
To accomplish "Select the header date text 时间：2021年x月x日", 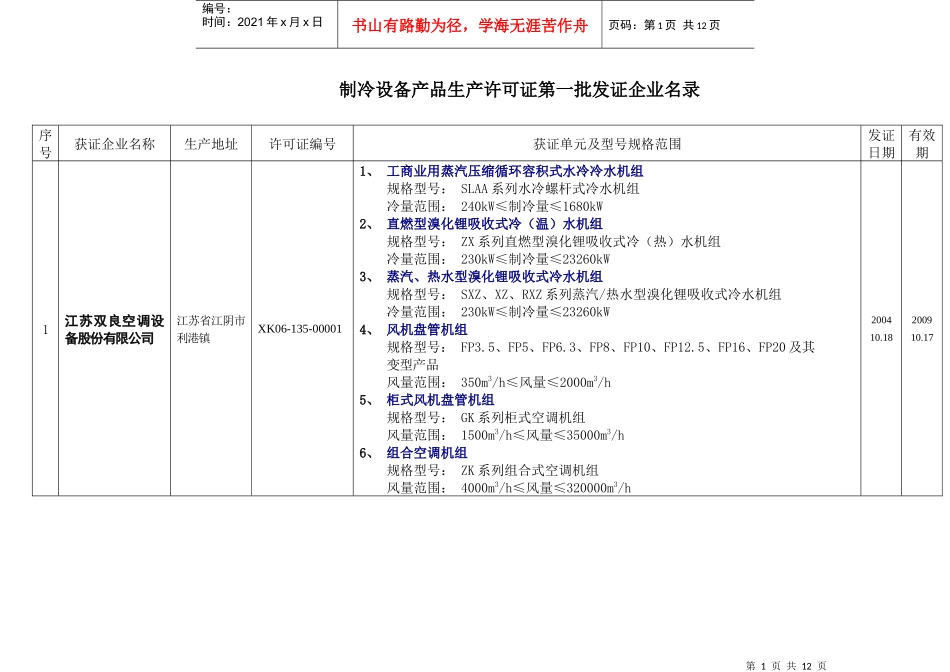I will 262,22.
